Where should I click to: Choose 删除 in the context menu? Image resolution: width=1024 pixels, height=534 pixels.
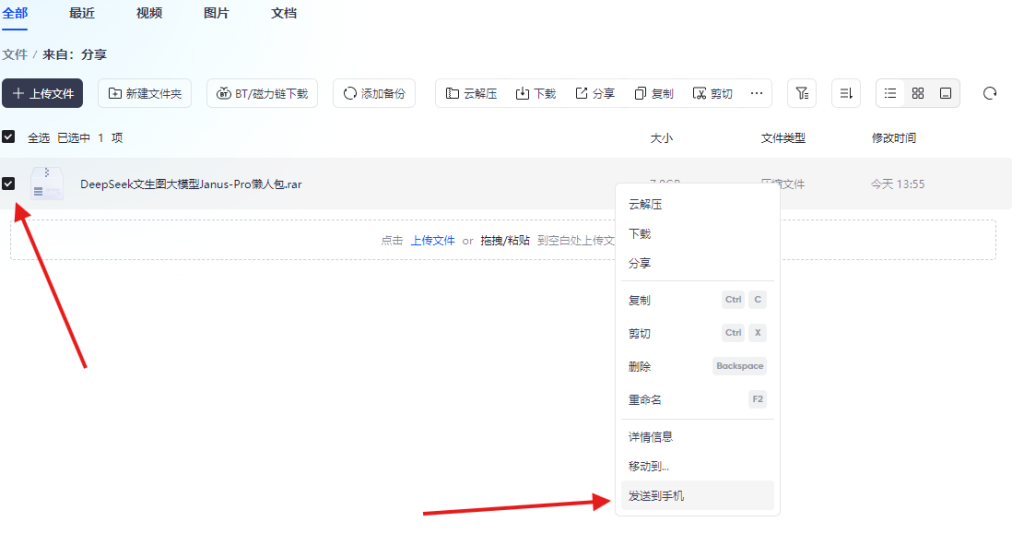697,367
